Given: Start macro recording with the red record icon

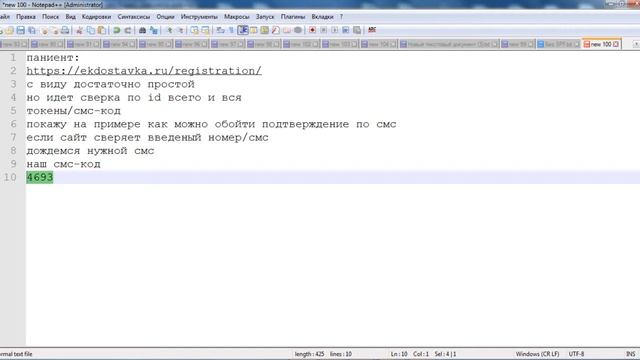Looking at the screenshot, I should coord(313,30).
